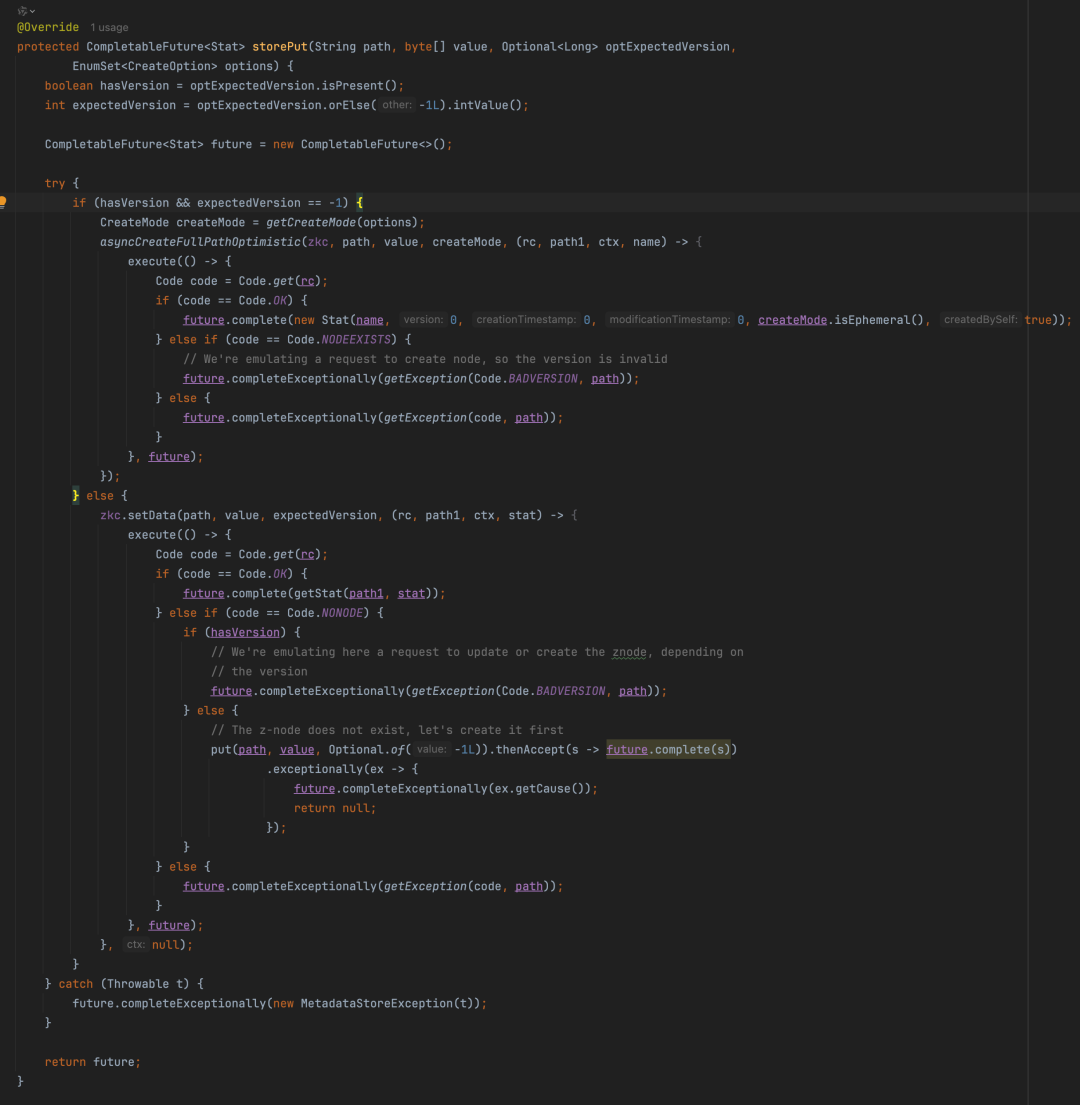
Task: Click the "return future;" statement
Action: tap(93, 1062)
